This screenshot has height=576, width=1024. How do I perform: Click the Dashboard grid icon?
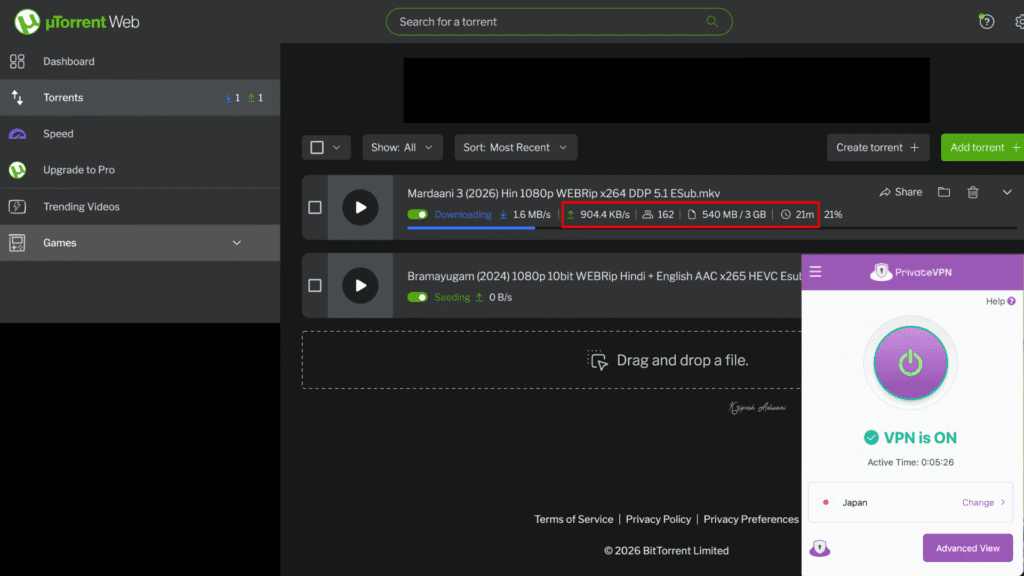coord(17,61)
